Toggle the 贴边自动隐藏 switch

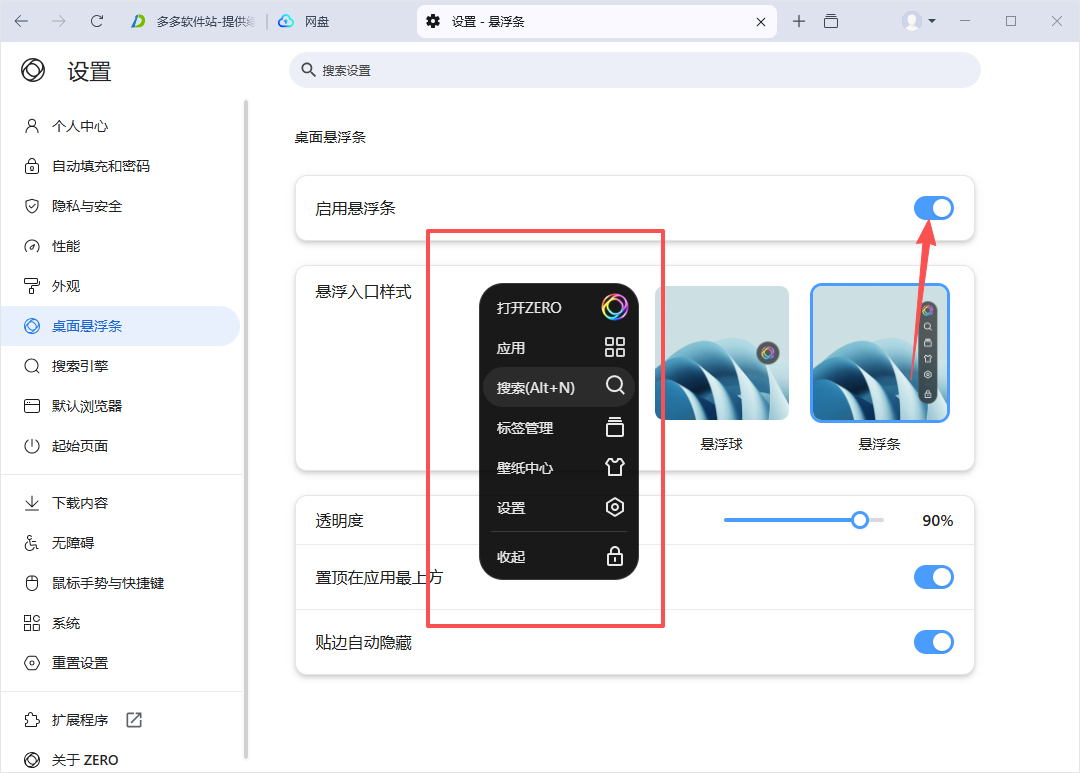coord(933,642)
